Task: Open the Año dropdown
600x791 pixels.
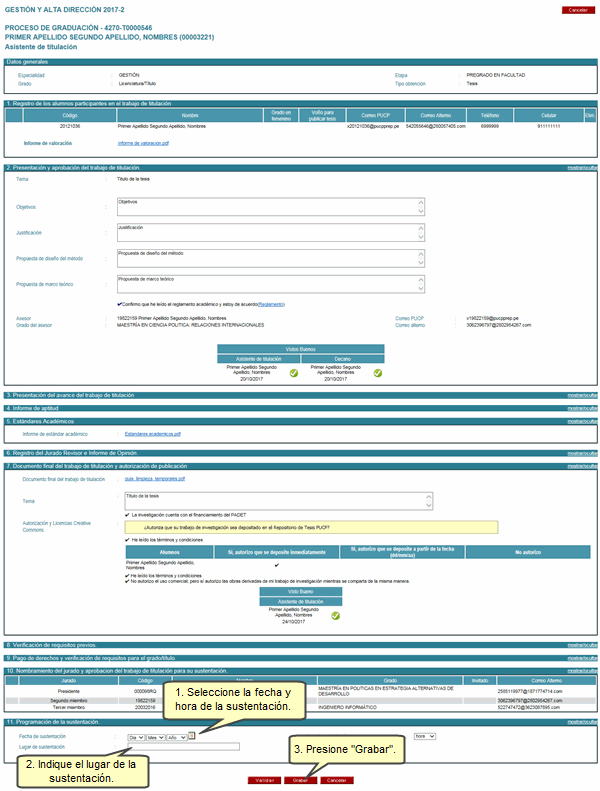Action: 177,738
